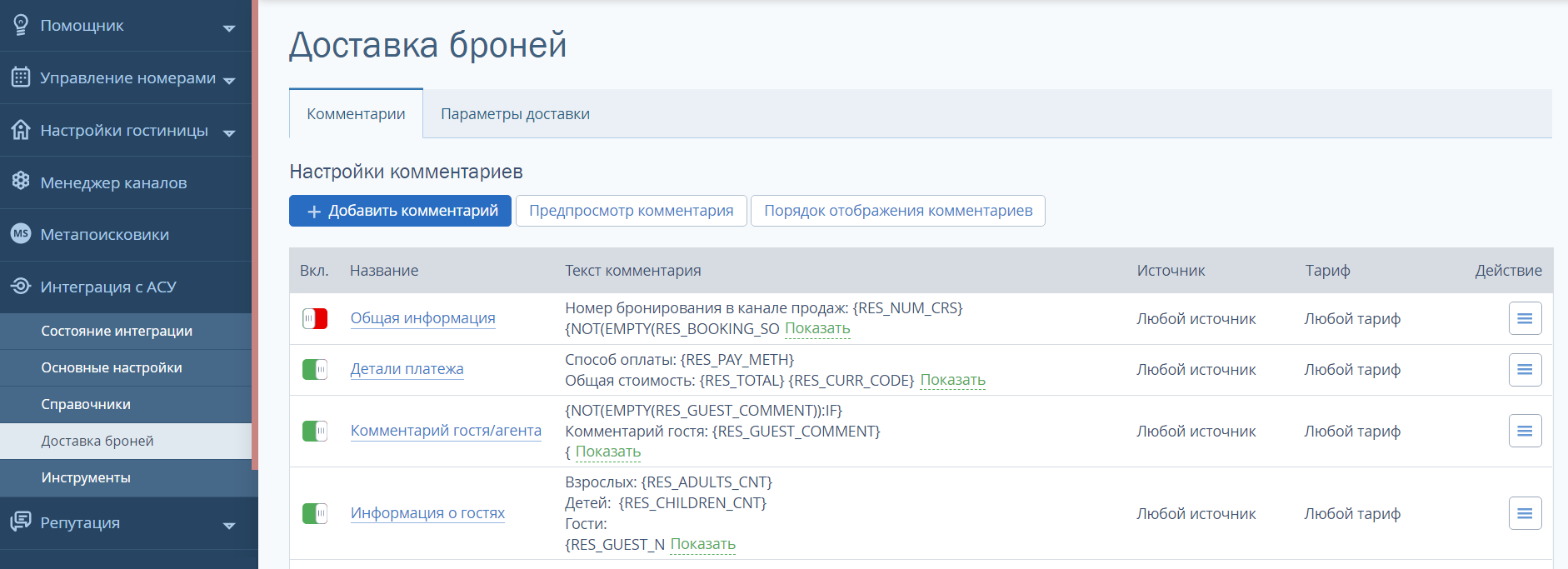Click the house icon for Настройки гостиницы
This screenshot has width=1568, height=569.
click(21, 130)
